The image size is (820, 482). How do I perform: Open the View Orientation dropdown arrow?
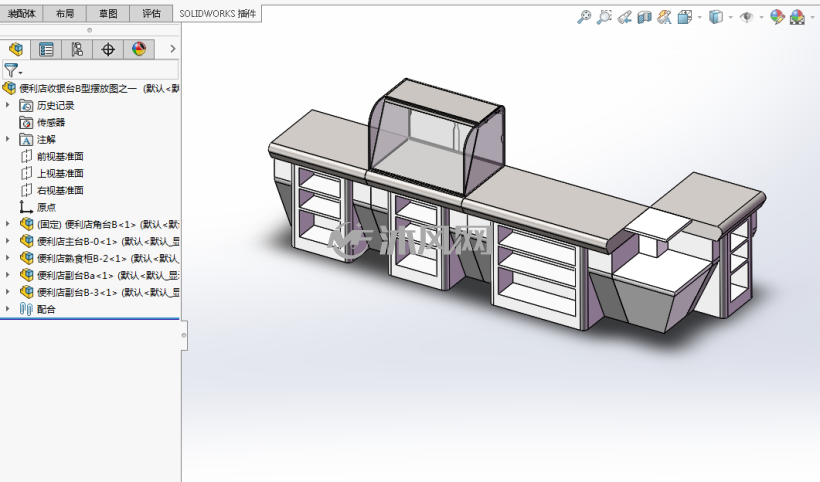(x=700, y=17)
